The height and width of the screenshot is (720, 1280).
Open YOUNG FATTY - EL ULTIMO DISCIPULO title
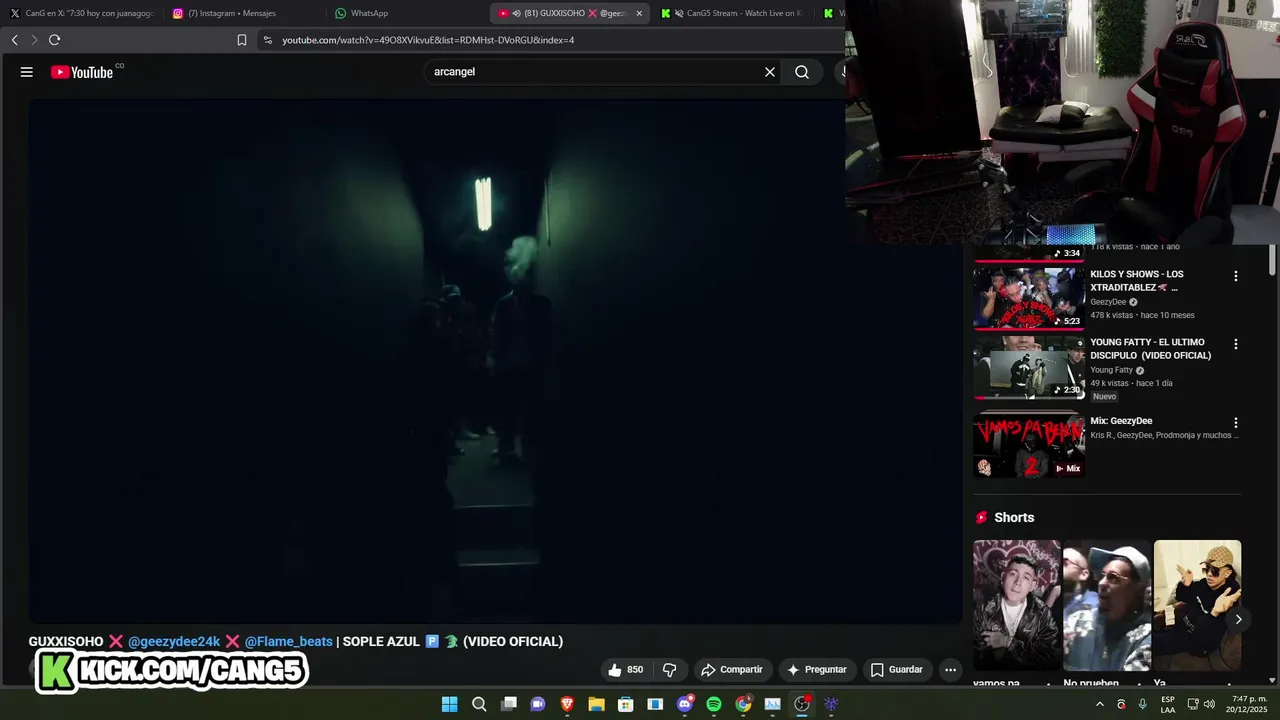(x=1150, y=349)
